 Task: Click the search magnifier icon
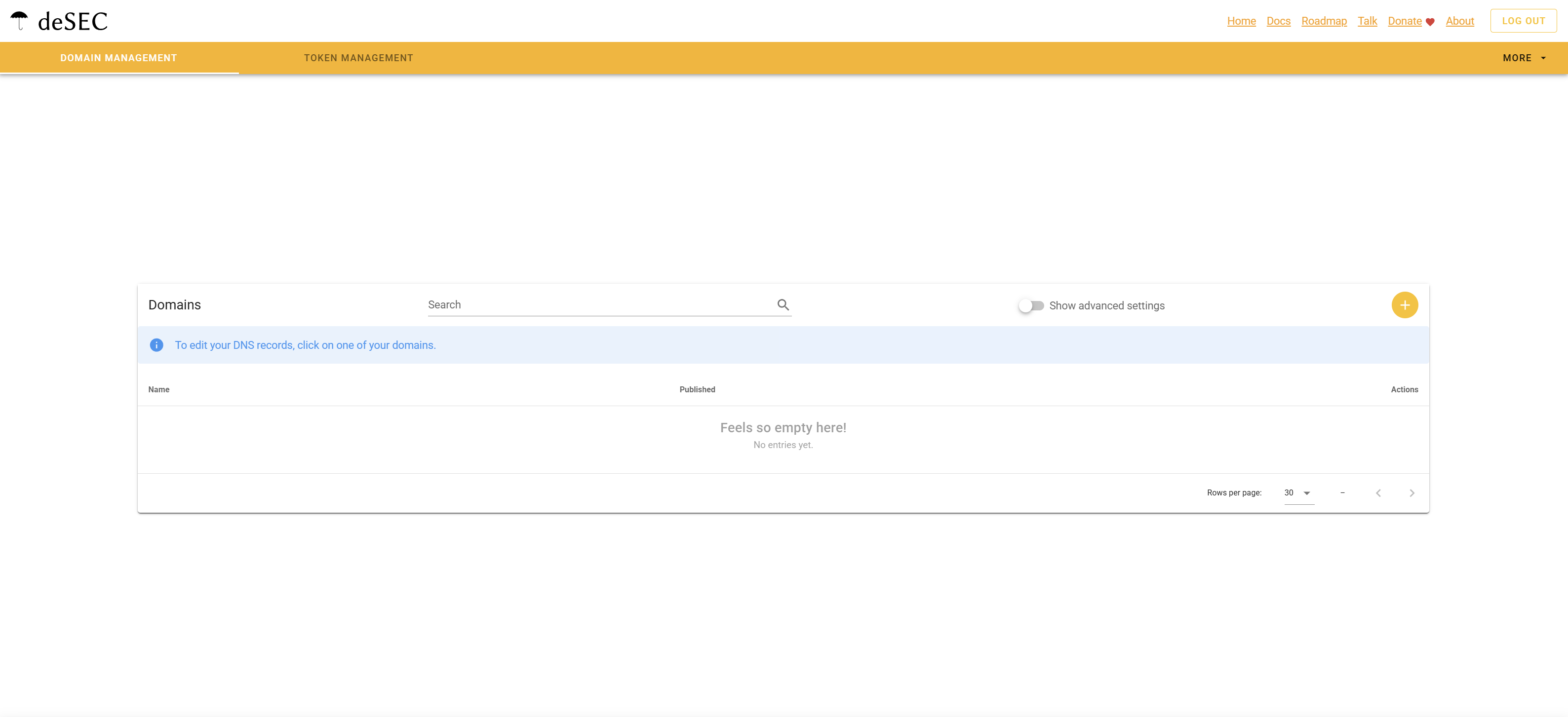[x=784, y=303]
